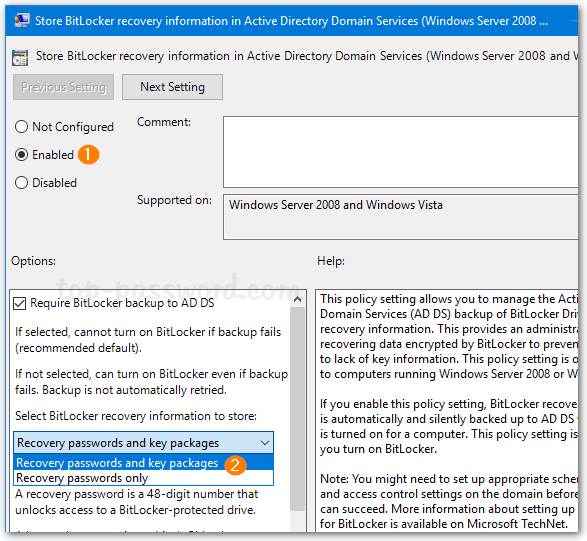Toggle Require BitLocker backup to AD DS

pos(19,303)
